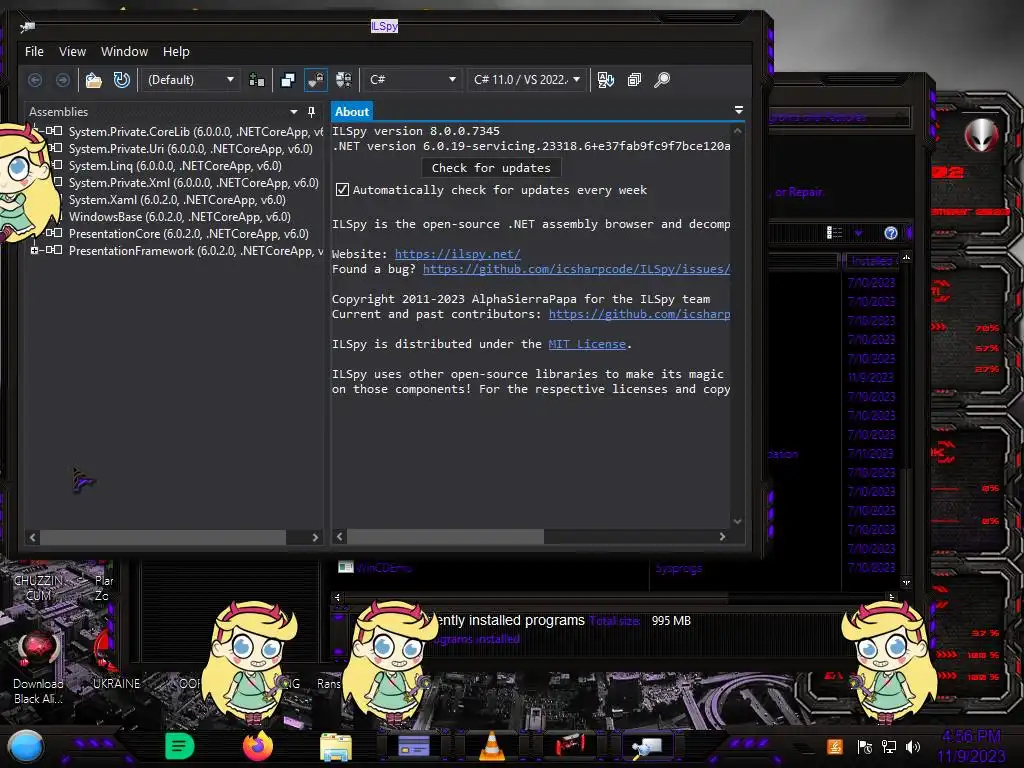Open the View menu

click(72, 52)
